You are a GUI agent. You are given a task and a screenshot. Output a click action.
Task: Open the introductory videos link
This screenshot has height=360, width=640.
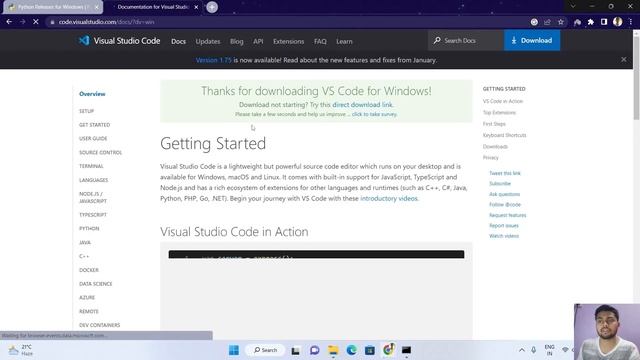pyautogui.click(x=389, y=198)
